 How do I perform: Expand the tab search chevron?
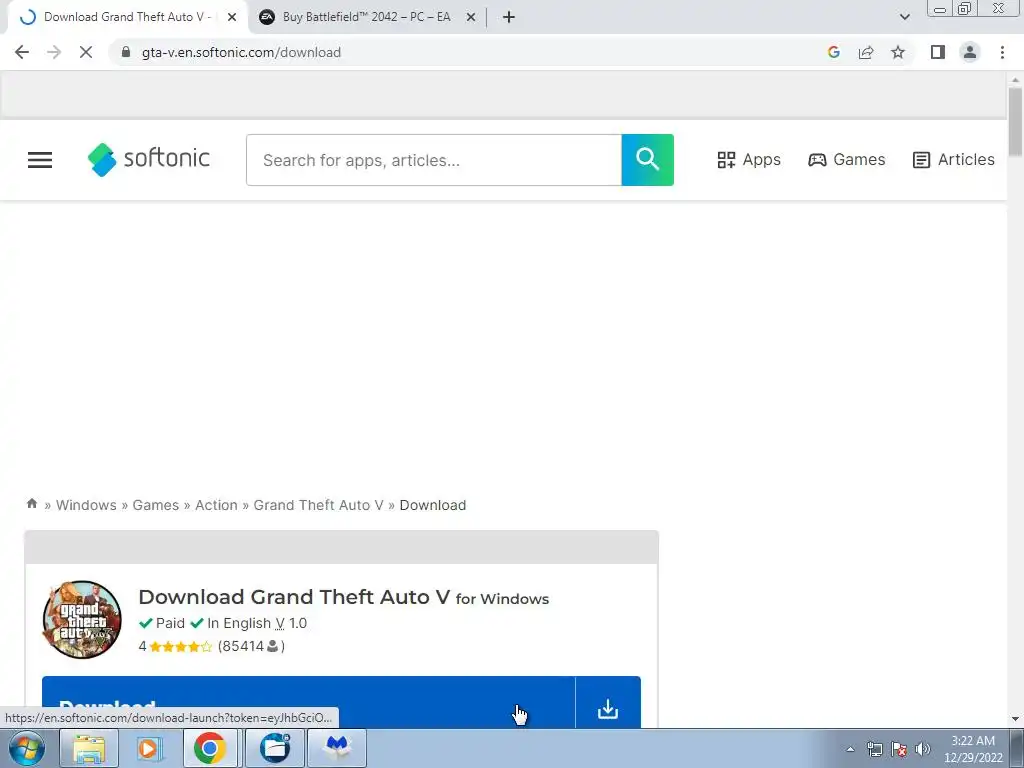coord(904,17)
